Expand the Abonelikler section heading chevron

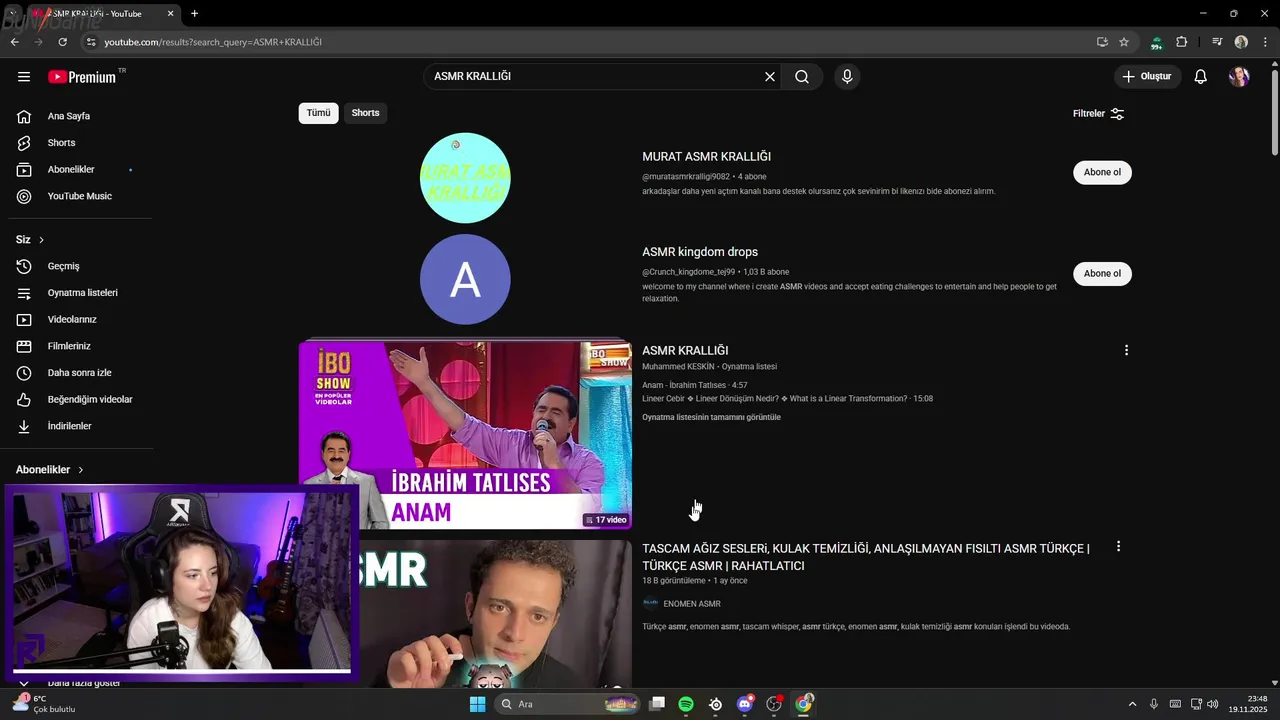tap(81, 470)
